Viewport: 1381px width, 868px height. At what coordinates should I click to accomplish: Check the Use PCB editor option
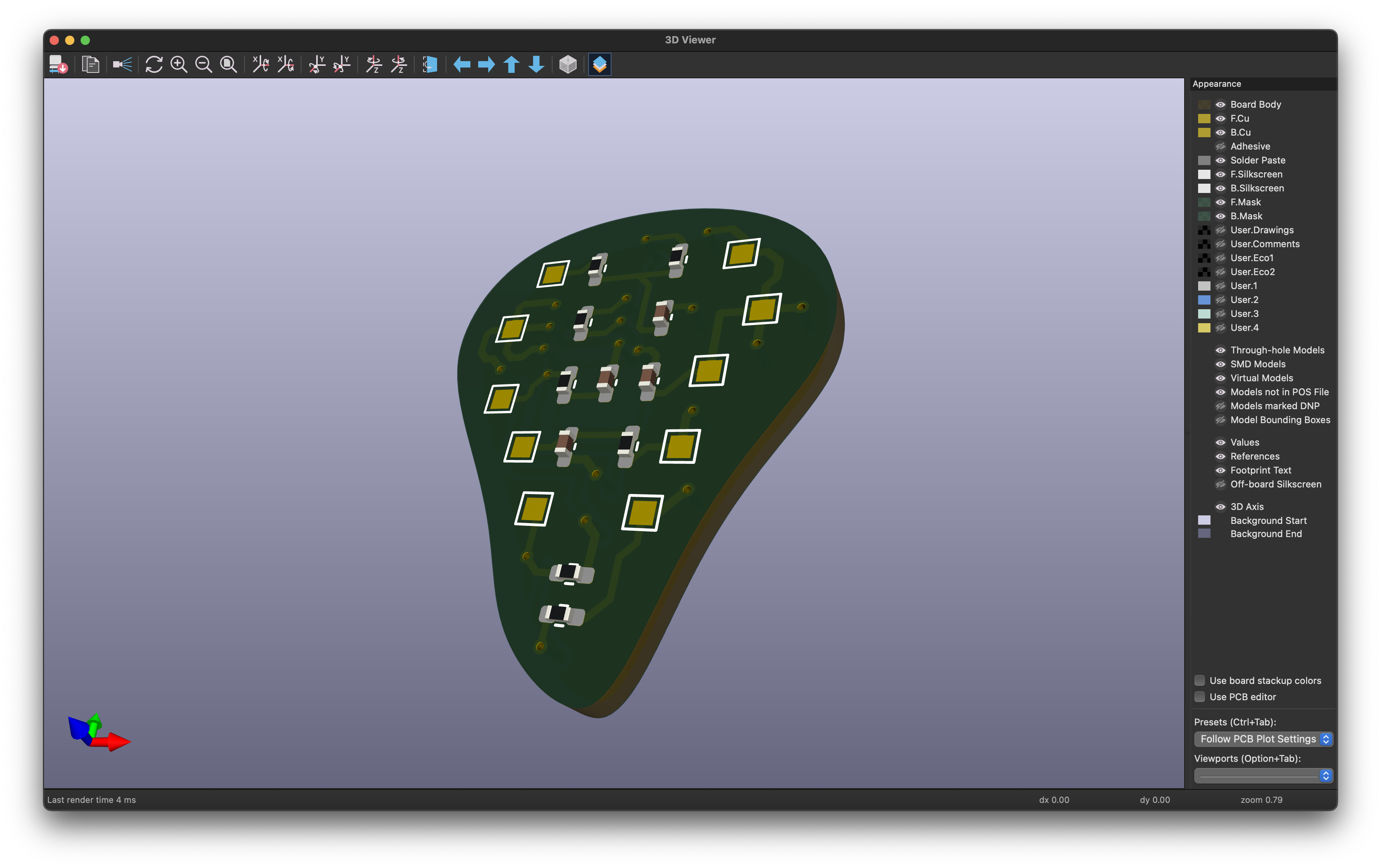[x=1200, y=696]
